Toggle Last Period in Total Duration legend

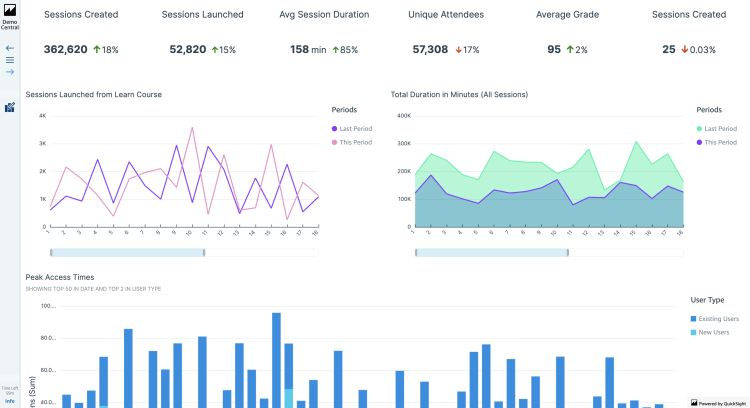click(720, 129)
